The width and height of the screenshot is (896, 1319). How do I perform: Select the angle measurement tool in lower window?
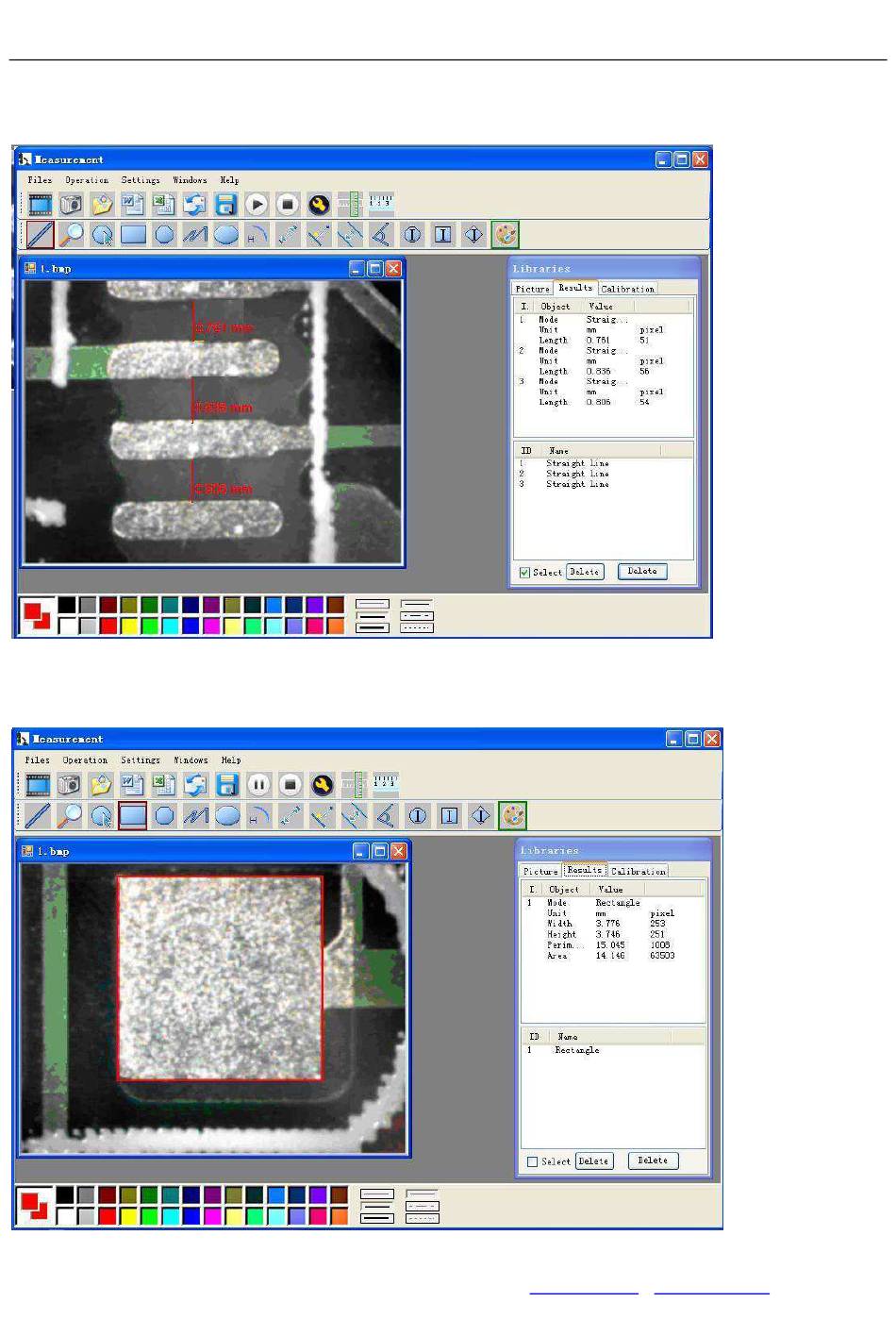385,815
